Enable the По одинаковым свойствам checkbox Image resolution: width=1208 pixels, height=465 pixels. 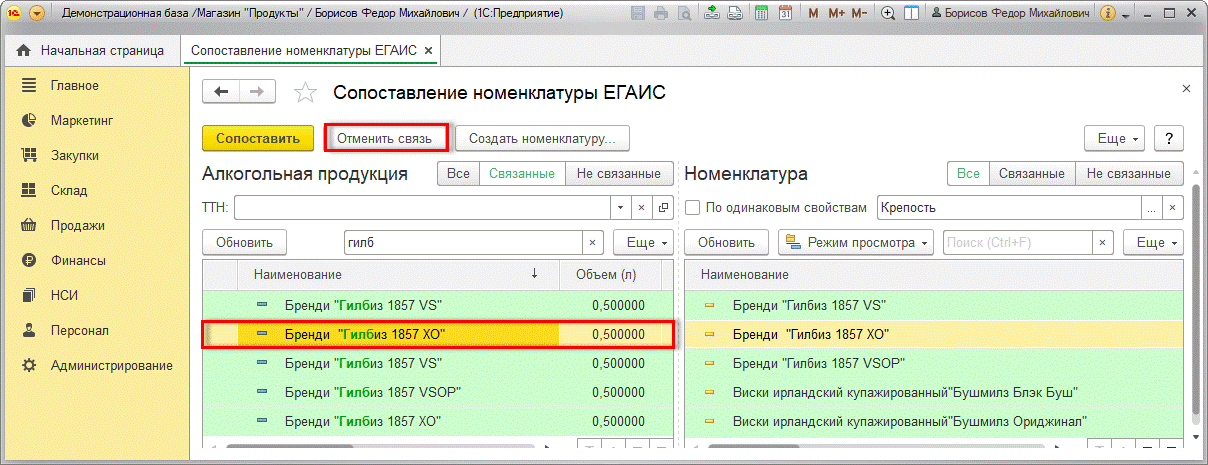(692, 208)
